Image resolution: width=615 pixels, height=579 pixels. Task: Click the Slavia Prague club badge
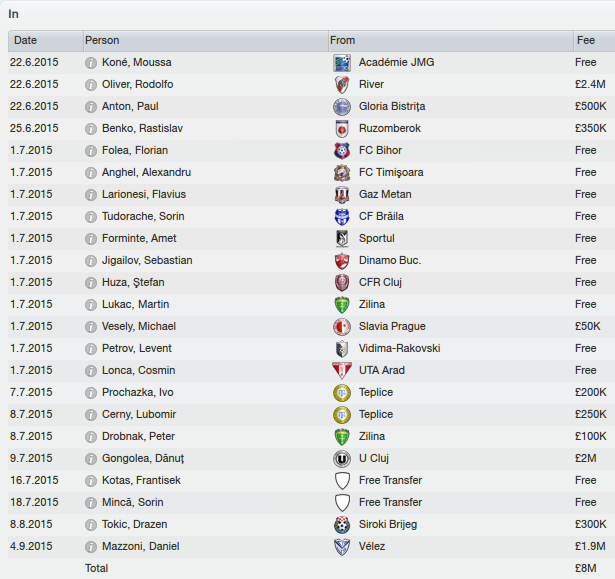pyautogui.click(x=342, y=327)
